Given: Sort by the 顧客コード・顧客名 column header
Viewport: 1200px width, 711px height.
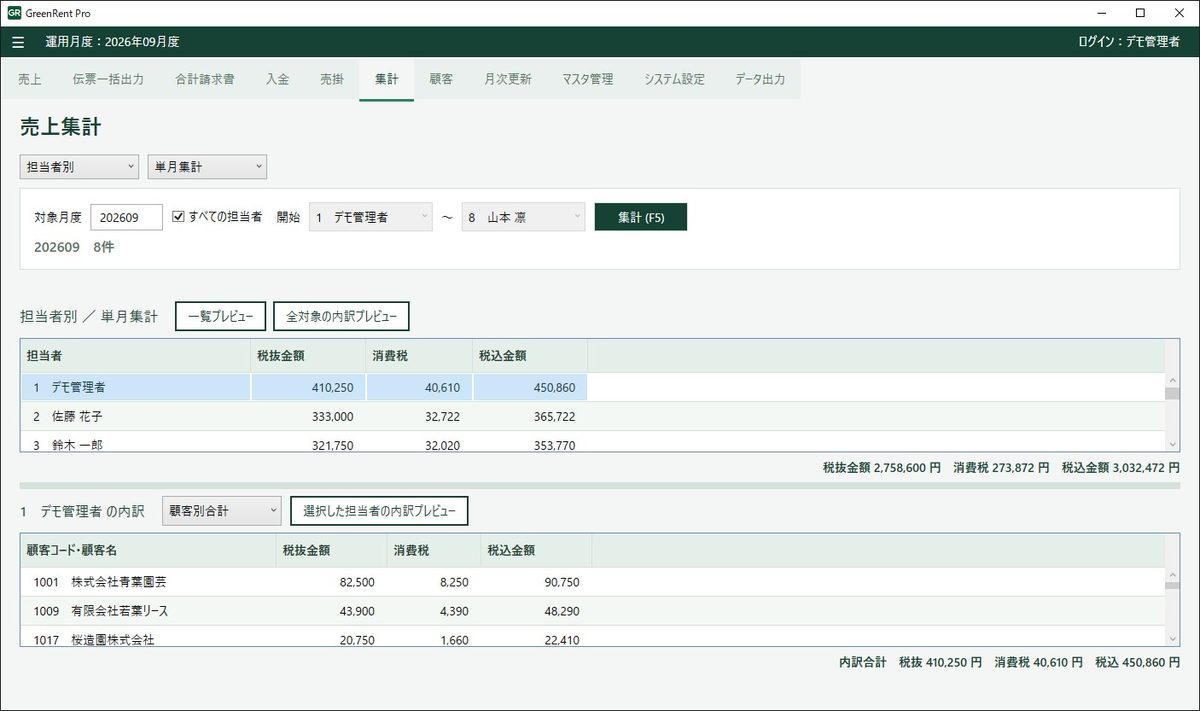Looking at the screenshot, I should [x=148, y=549].
